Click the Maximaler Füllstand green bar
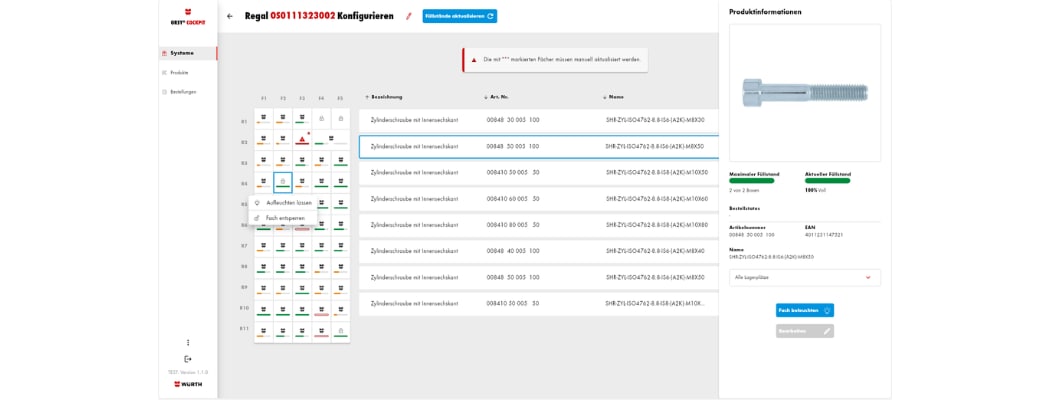1050x400 pixels. click(x=752, y=181)
